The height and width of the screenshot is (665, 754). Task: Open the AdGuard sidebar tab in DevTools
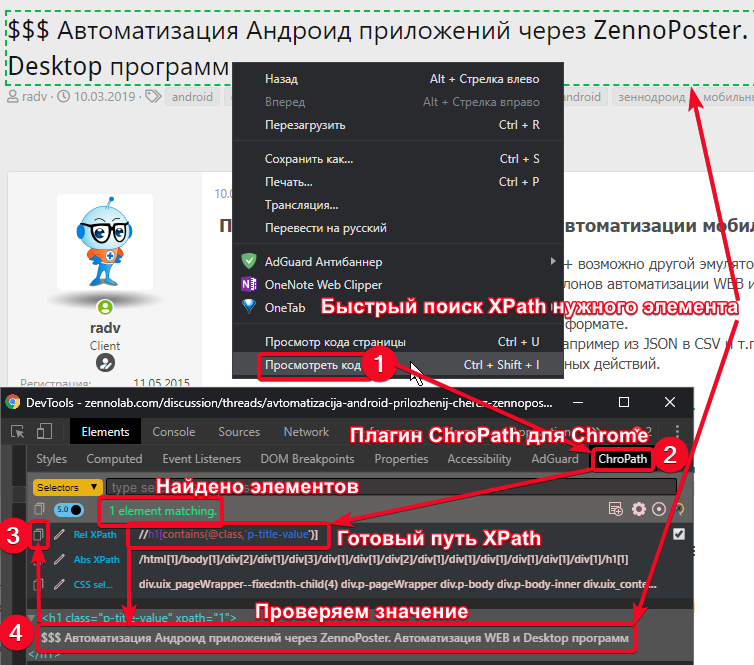(x=555, y=459)
